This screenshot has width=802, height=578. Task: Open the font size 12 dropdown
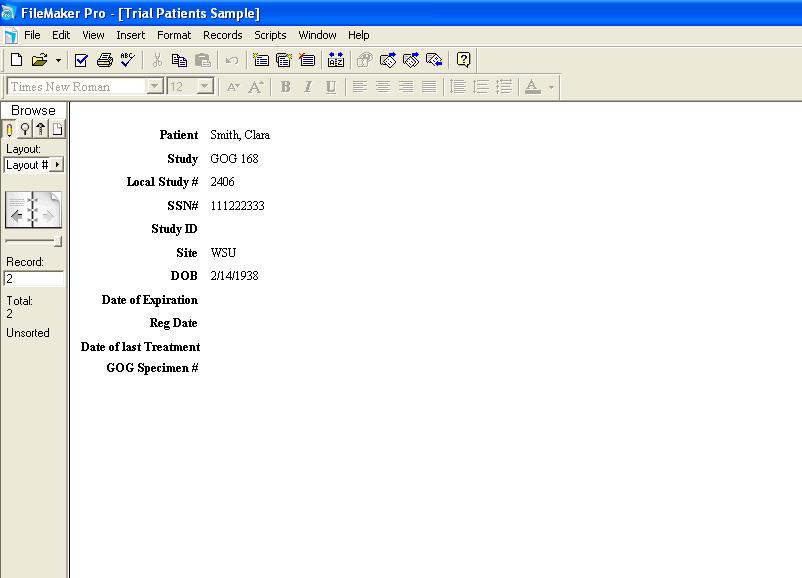[x=205, y=86]
